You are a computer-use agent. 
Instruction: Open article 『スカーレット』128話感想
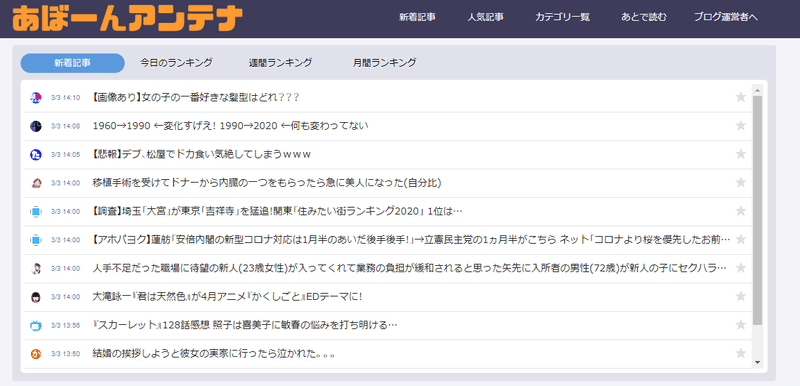pyautogui.click(x=245, y=325)
